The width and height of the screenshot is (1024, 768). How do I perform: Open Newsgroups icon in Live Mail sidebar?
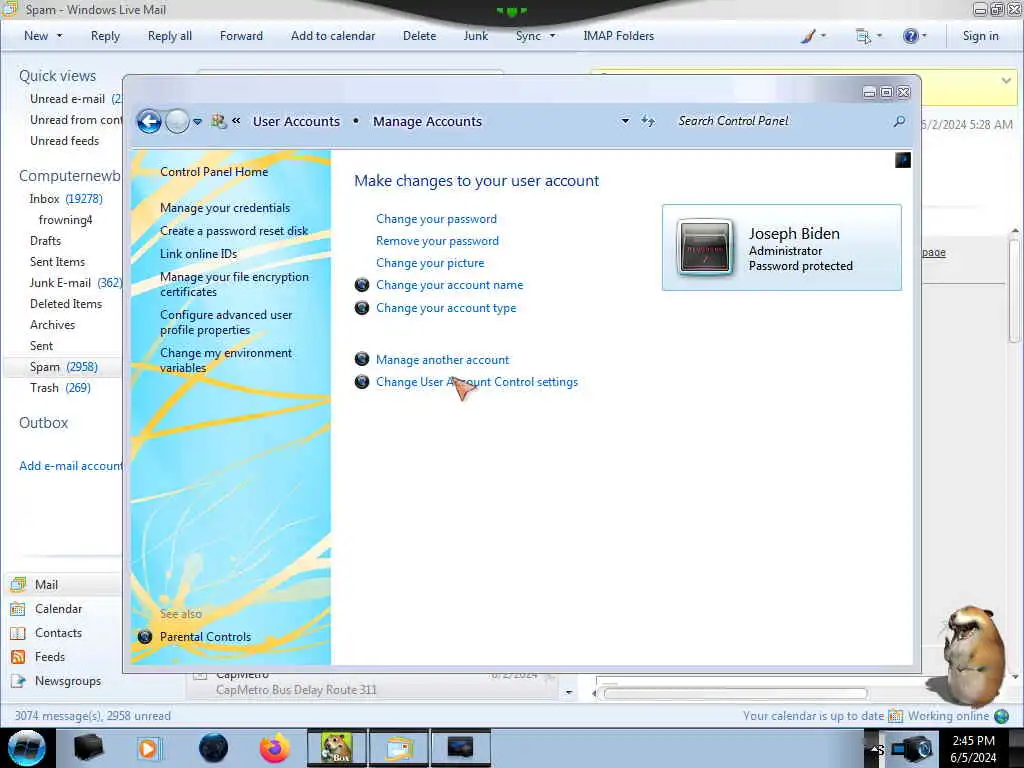(x=18, y=681)
